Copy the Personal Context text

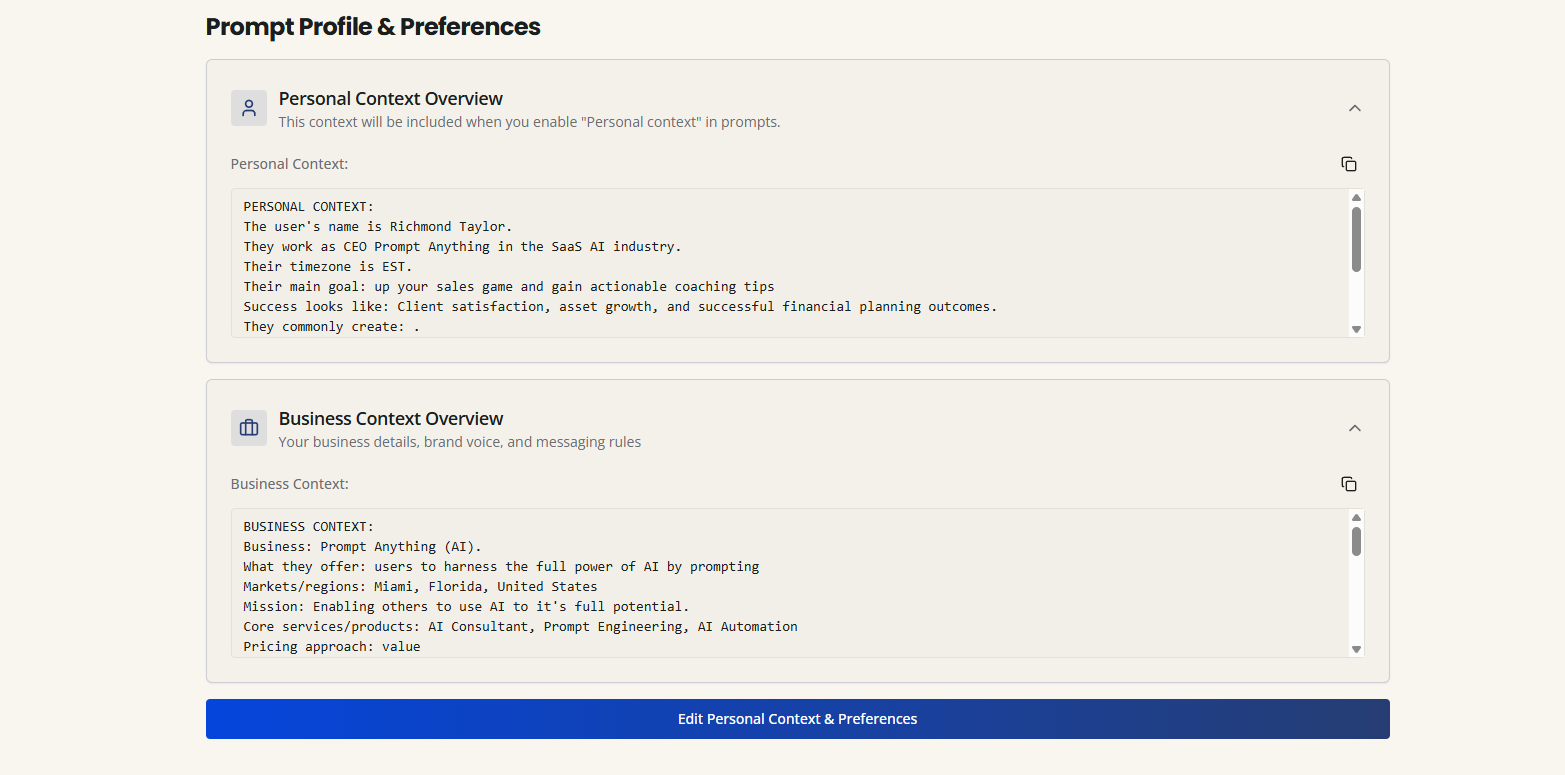pyautogui.click(x=1349, y=163)
